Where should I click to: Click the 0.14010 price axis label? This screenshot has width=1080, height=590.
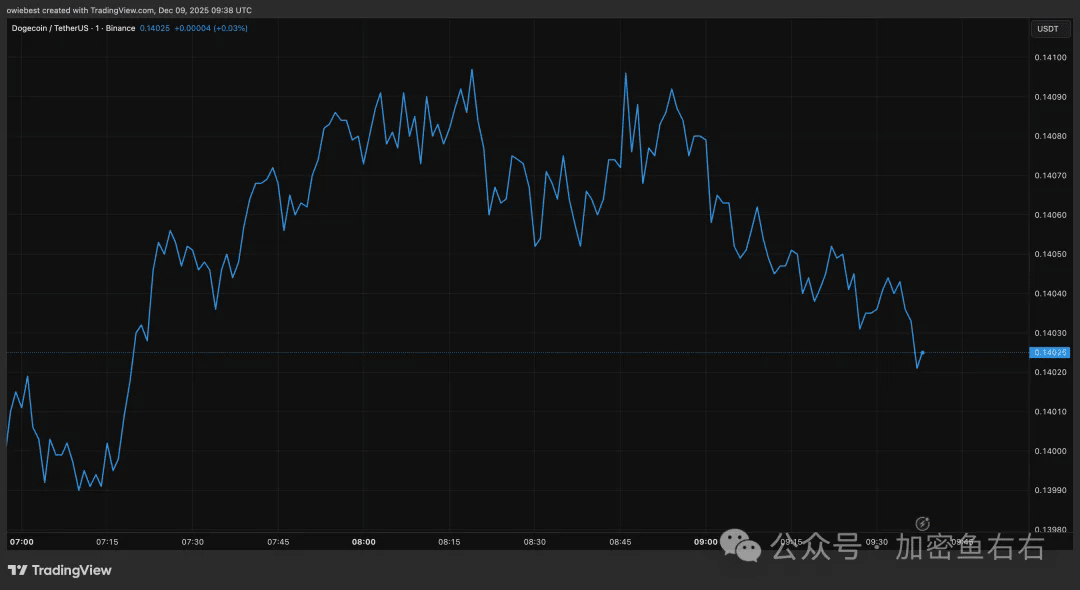[1050, 412]
